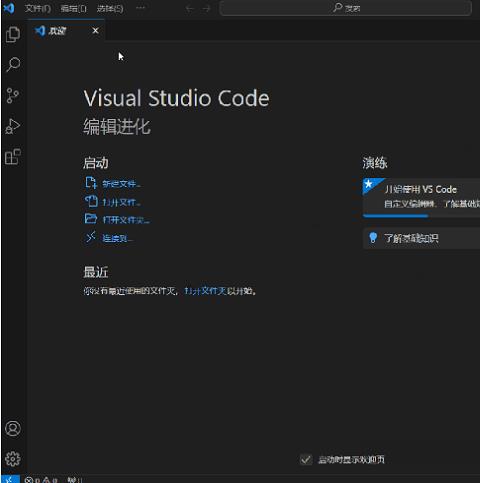Open the Accounts menu icon

click(13, 428)
